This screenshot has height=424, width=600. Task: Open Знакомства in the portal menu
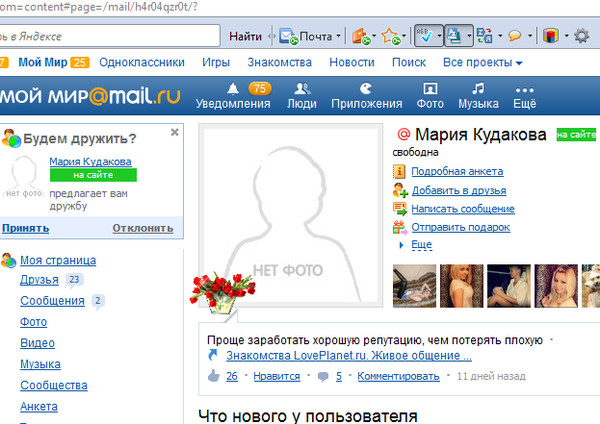coord(279,62)
